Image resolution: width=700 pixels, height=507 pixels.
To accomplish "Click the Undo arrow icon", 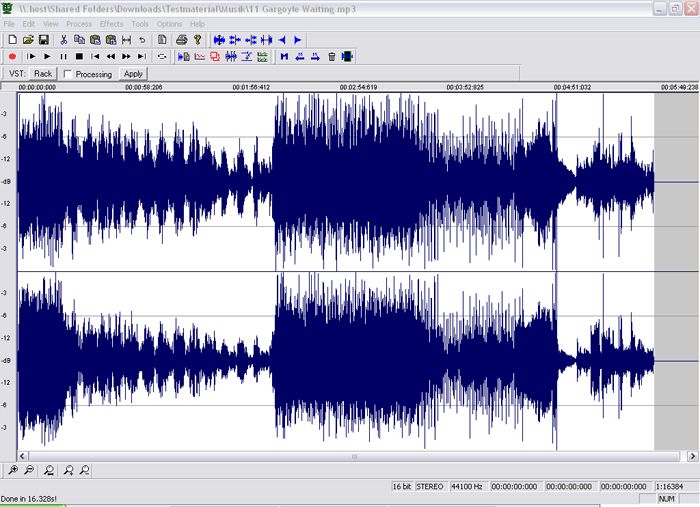I will [142, 40].
